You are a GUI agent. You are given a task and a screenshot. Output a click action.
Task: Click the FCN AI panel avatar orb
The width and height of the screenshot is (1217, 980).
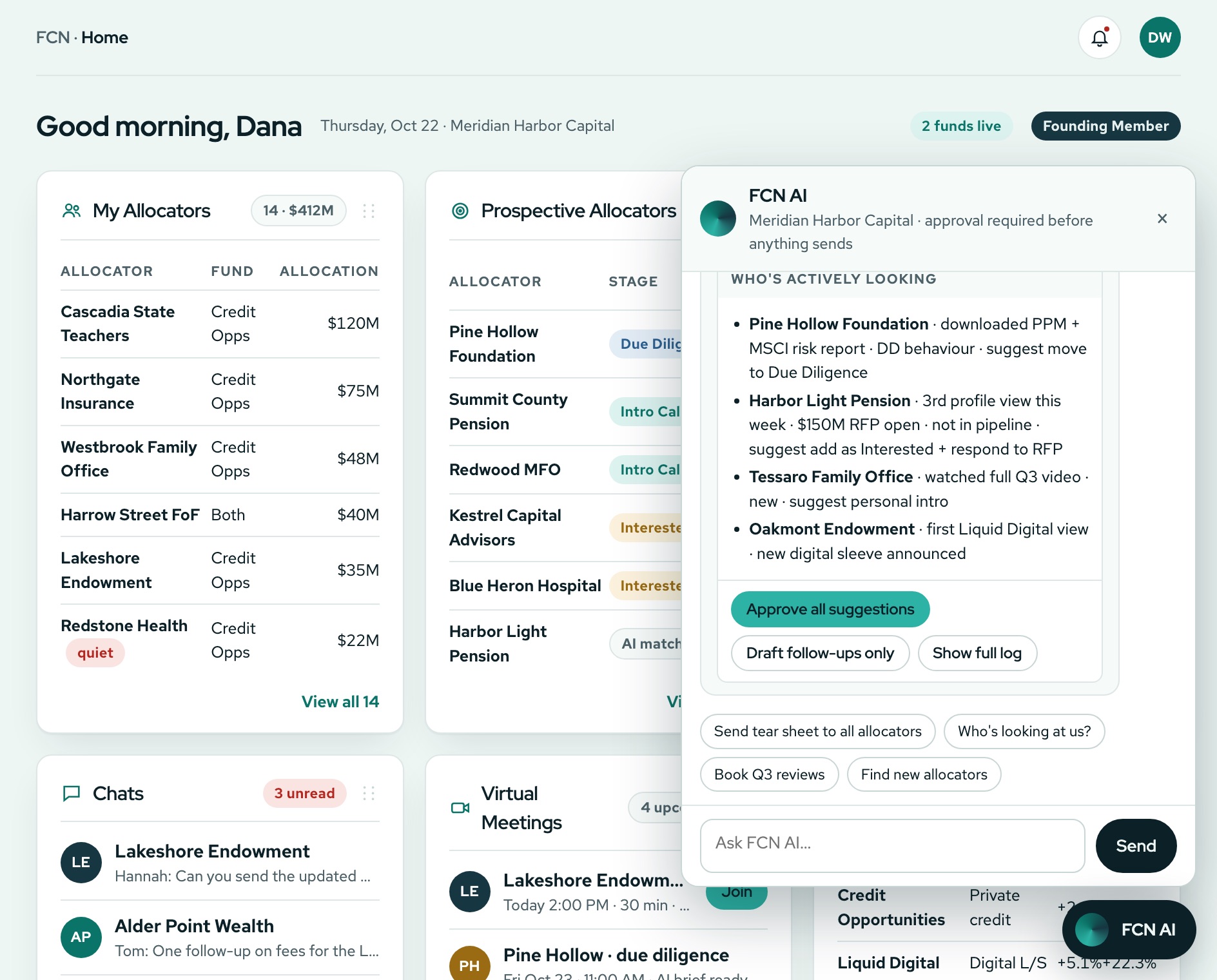(x=718, y=219)
